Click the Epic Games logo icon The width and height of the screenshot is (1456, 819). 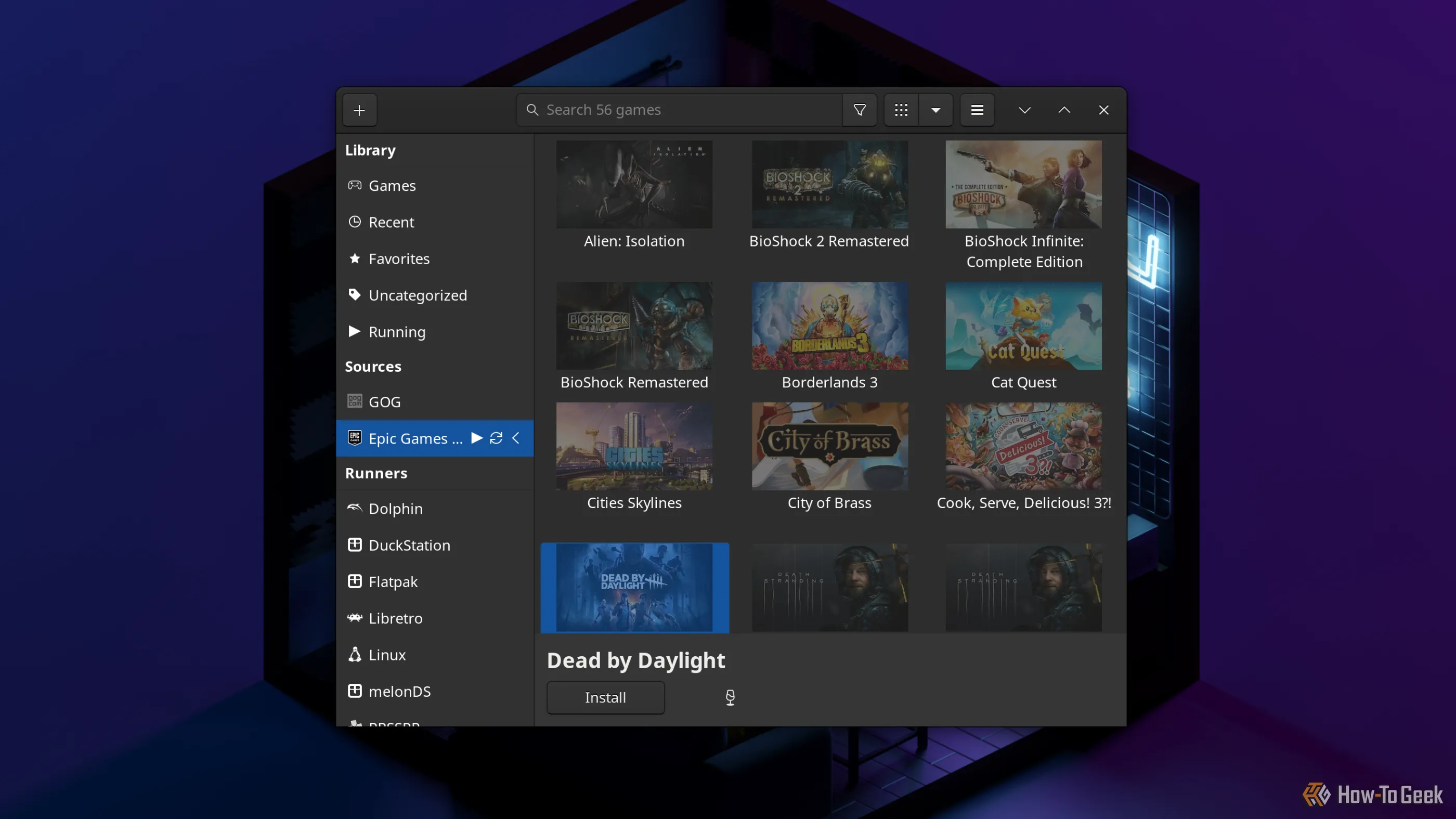355,438
